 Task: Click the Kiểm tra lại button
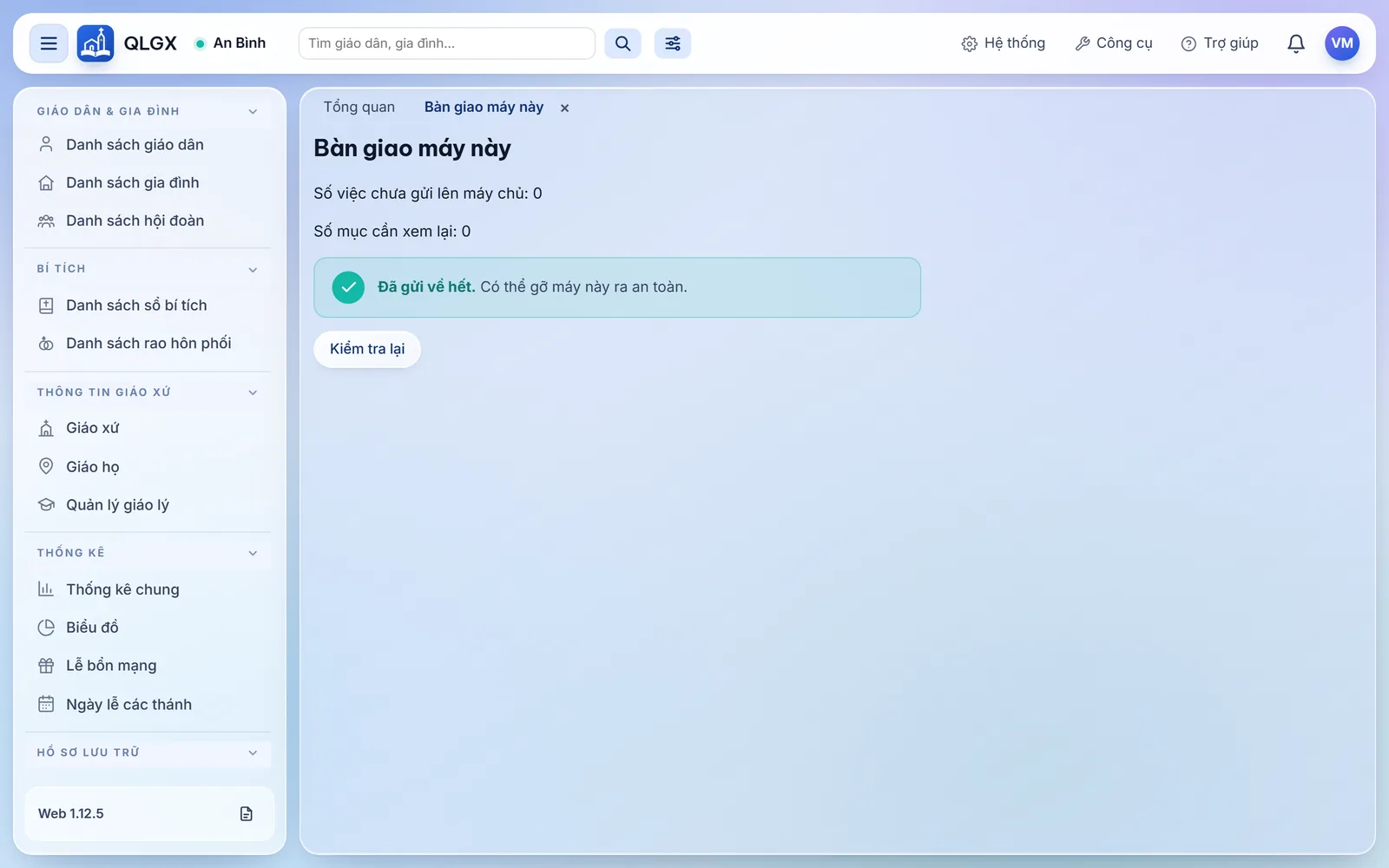pos(367,349)
